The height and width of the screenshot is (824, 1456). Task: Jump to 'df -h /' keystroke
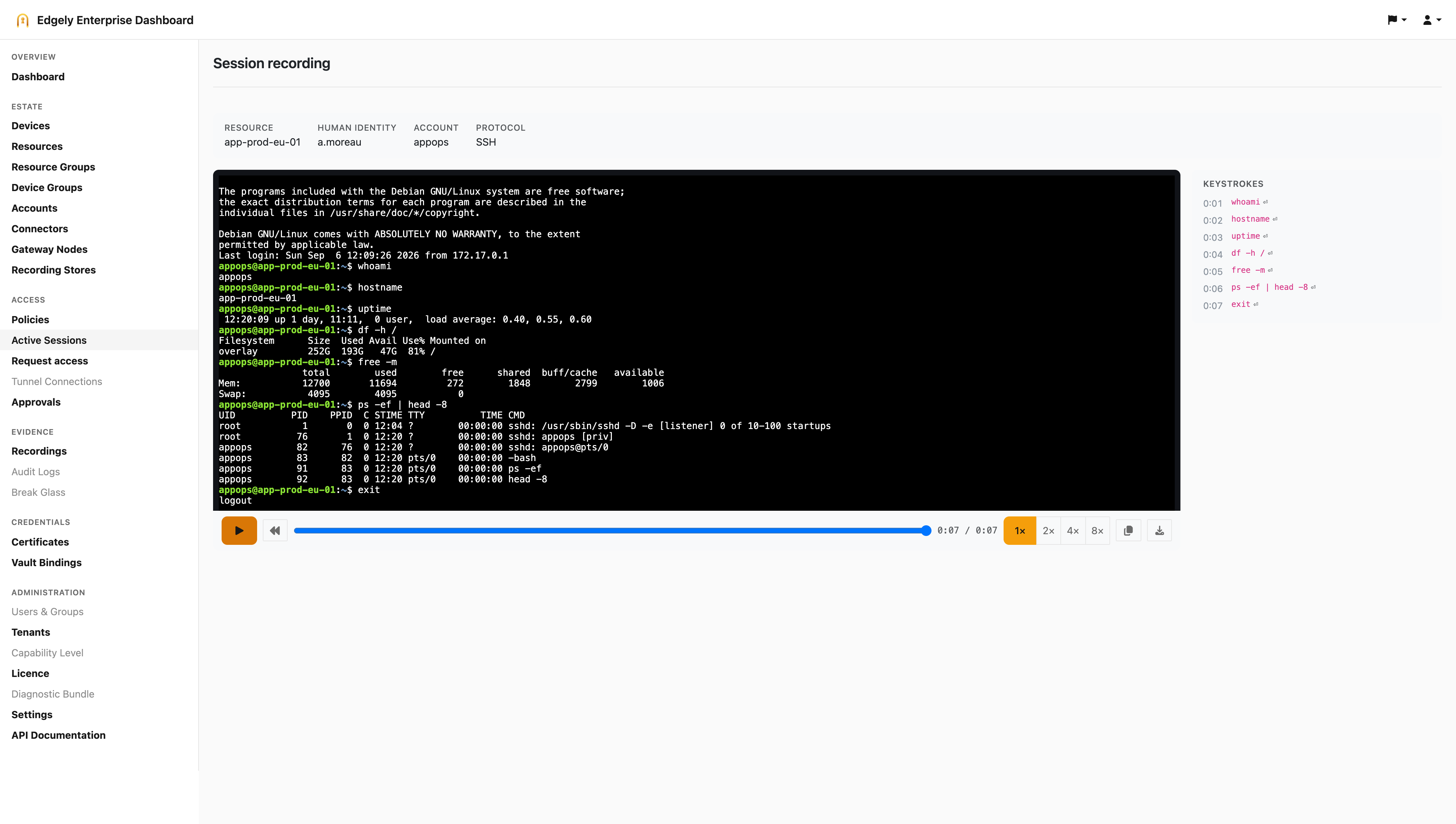click(1248, 254)
